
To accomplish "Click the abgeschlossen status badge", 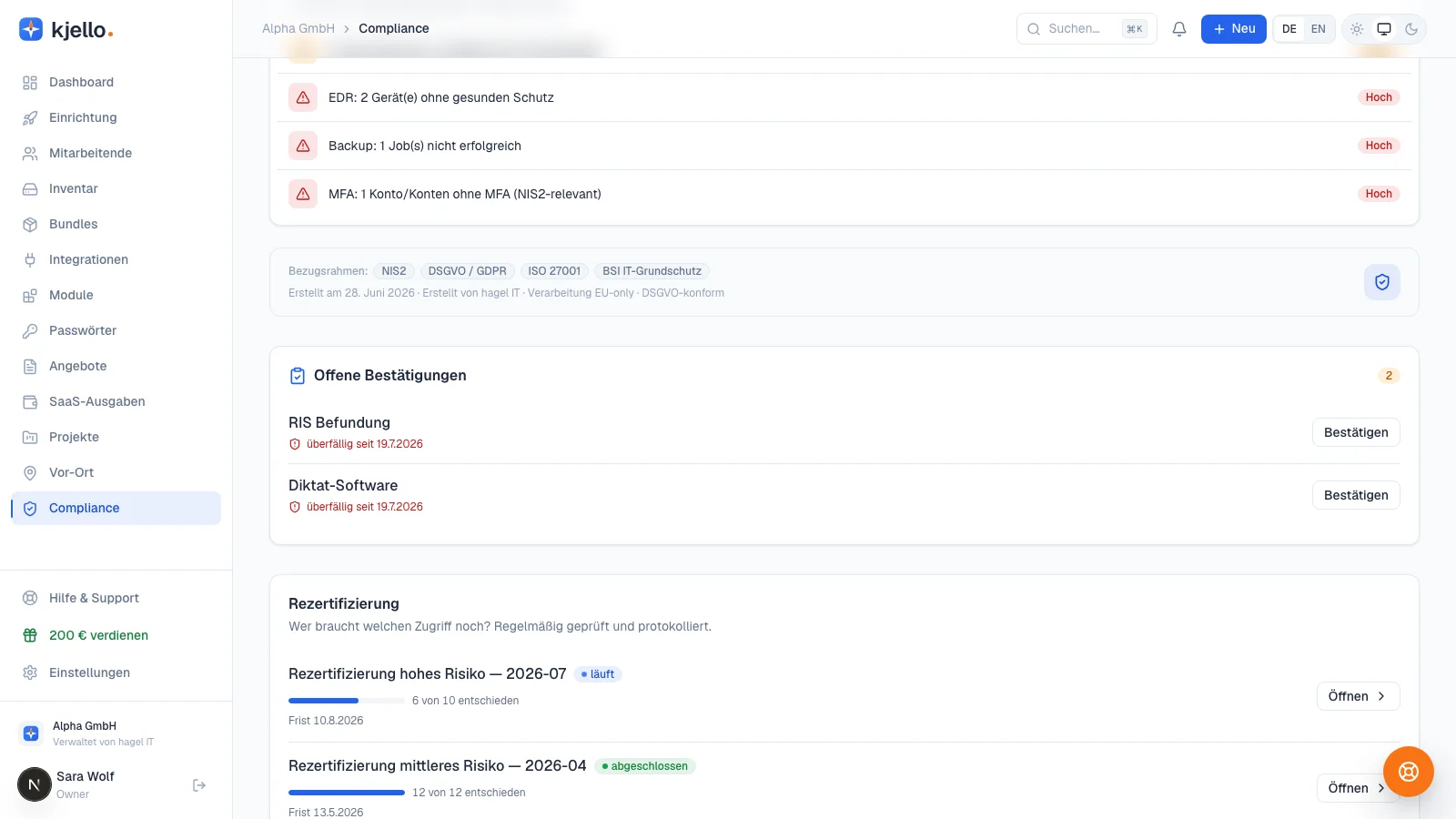I will coord(645,766).
